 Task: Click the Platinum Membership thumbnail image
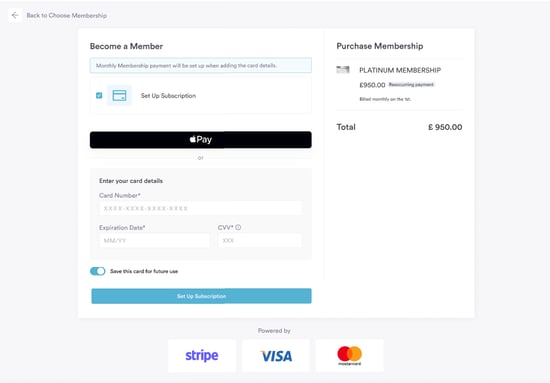pyautogui.click(x=343, y=69)
